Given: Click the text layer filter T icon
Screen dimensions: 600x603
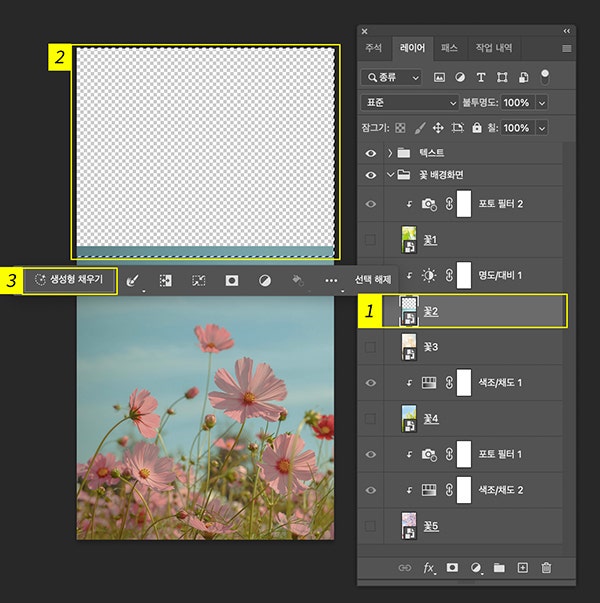Looking at the screenshot, I should 481,76.
